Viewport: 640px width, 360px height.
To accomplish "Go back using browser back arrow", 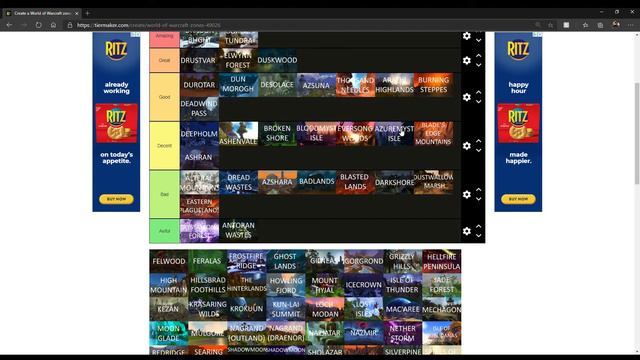I will coord(9,25).
